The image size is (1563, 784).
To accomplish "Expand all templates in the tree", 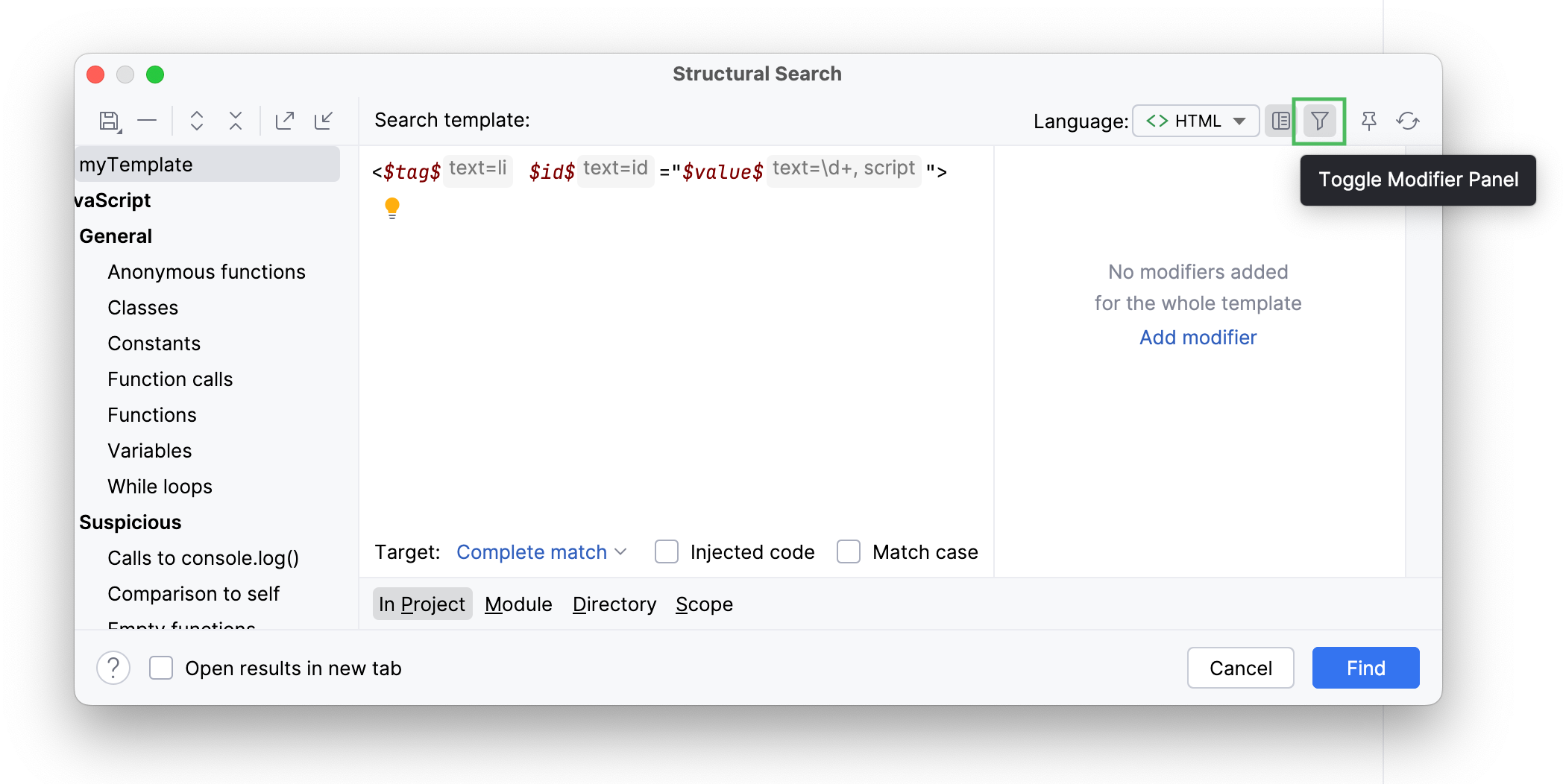I will (197, 121).
